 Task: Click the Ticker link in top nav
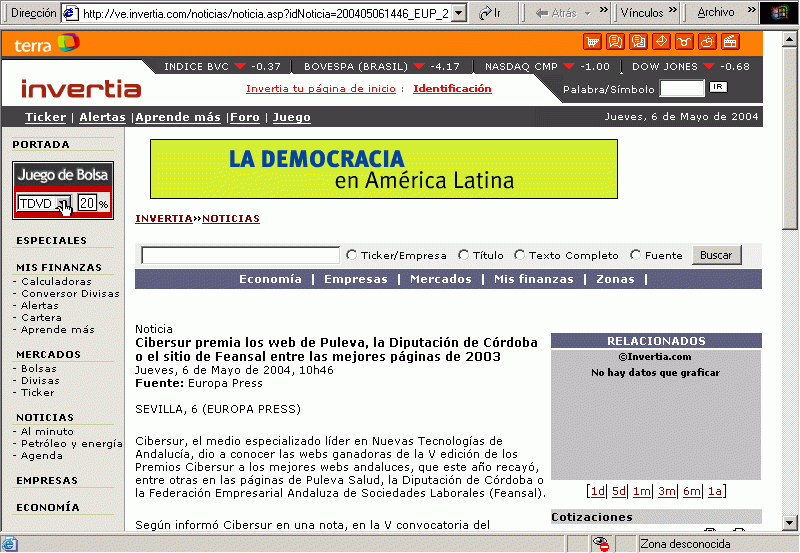coord(45,117)
